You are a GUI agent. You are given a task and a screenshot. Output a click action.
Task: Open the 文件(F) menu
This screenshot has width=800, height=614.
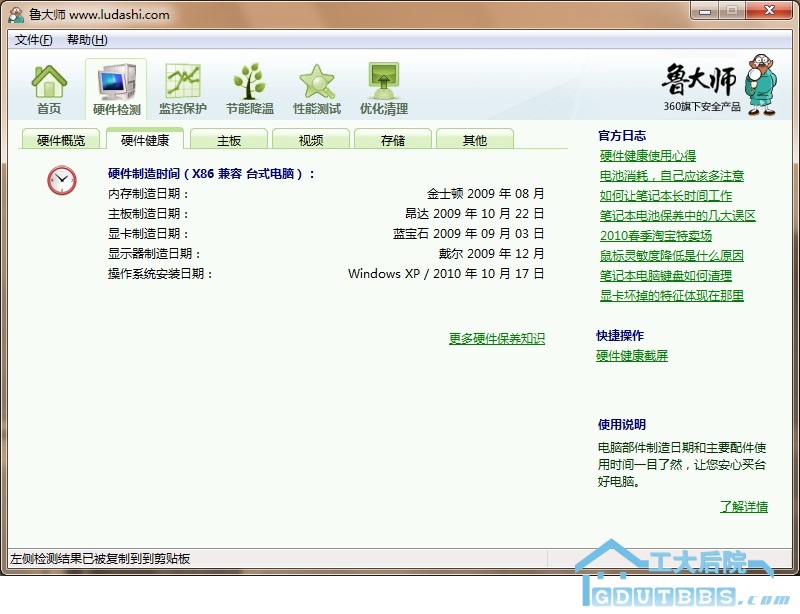click(x=33, y=40)
